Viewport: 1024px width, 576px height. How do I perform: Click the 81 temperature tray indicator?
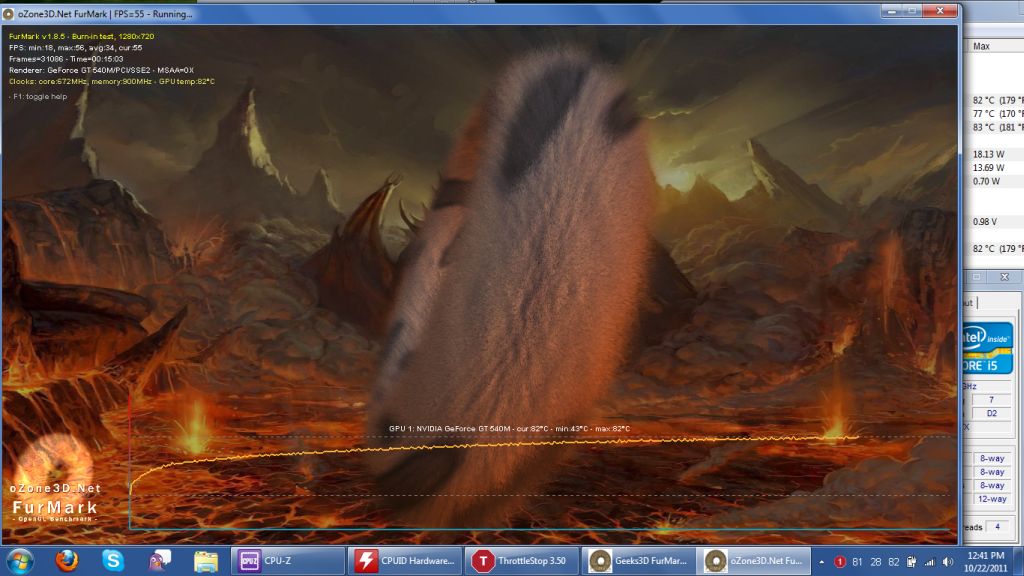coord(857,562)
